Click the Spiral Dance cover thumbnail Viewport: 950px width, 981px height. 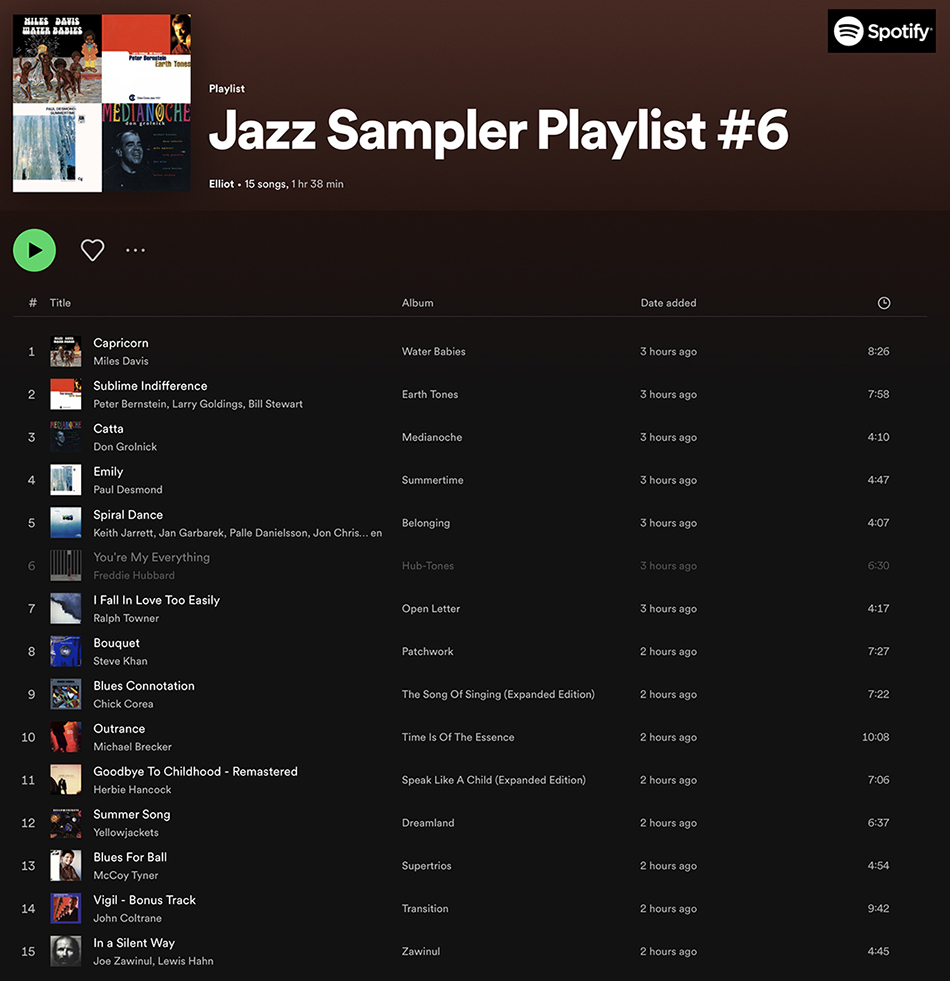(66, 522)
